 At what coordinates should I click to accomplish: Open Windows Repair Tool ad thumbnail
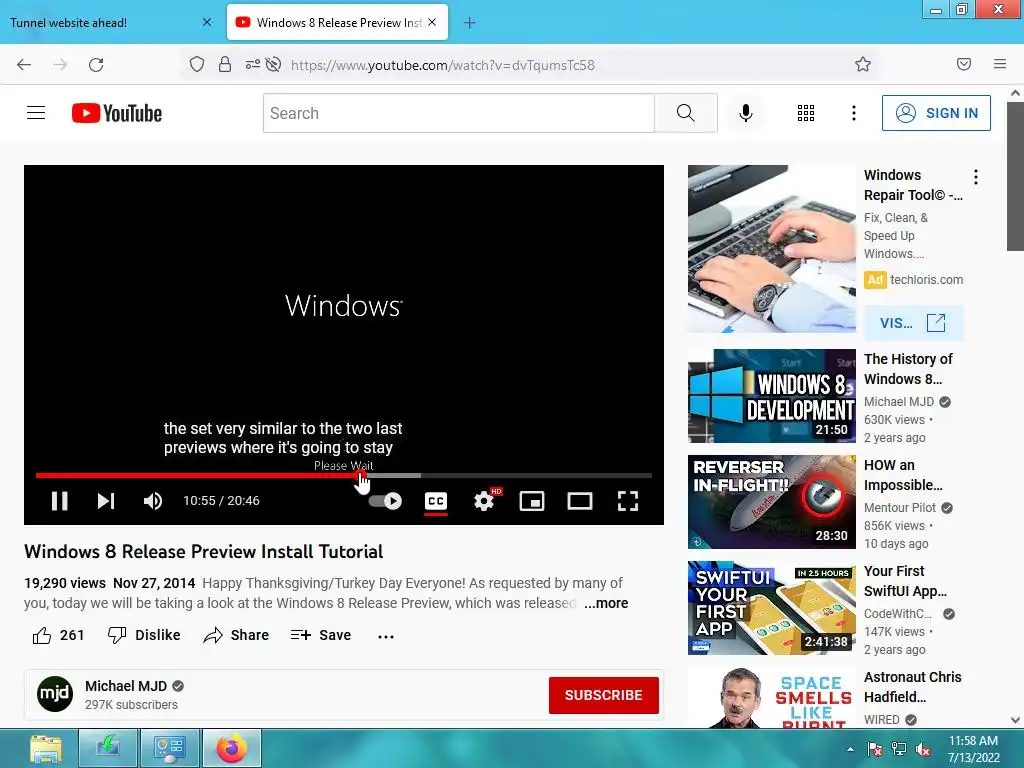click(x=771, y=249)
